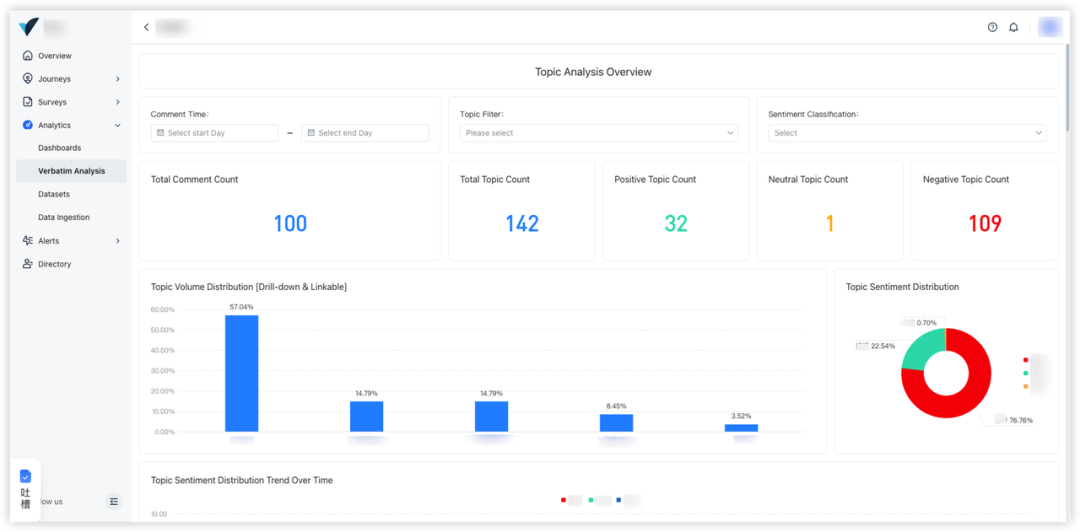Toggle the green legend item in donut chart
The height and width of the screenshot is (532, 1080).
[x=1026, y=373]
